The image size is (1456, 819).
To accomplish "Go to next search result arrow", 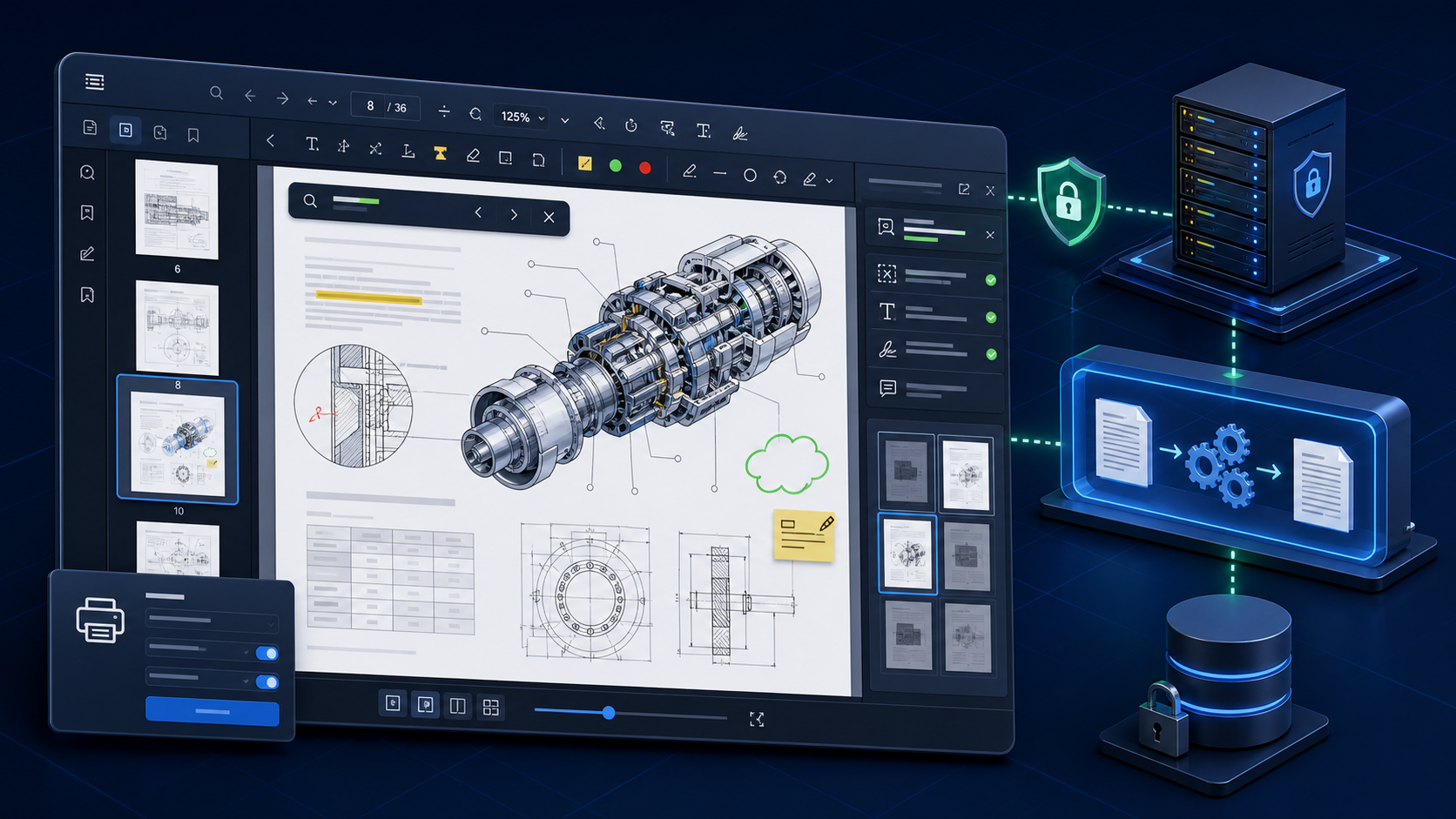I will point(514,215).
